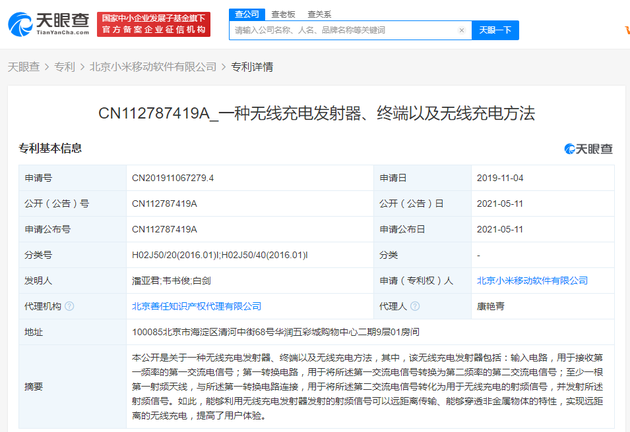Open the TianYanCha logo home link

click(x=49, y=24)
